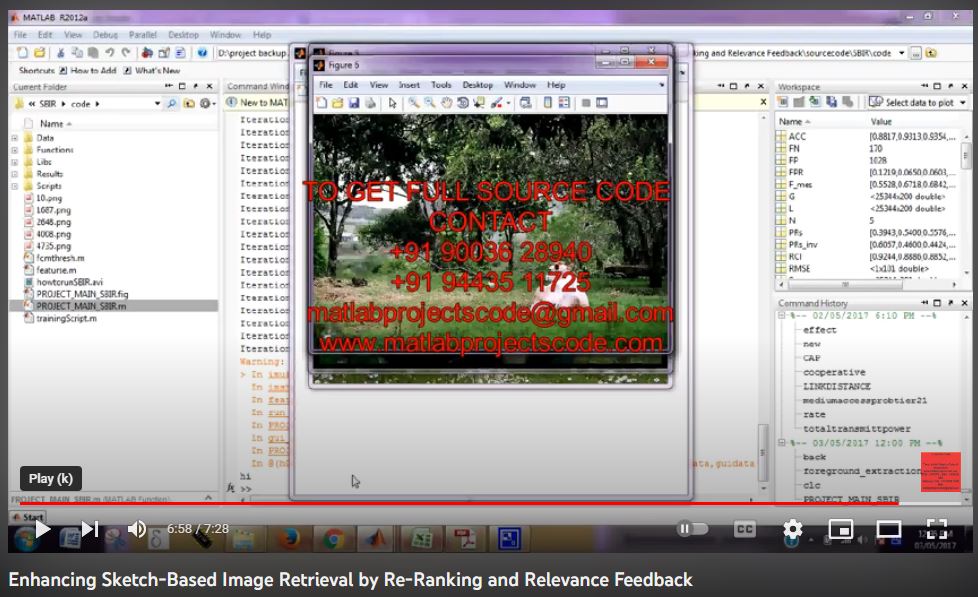Click the Simulink icon in MATLAB toolbar

point(147,53)
